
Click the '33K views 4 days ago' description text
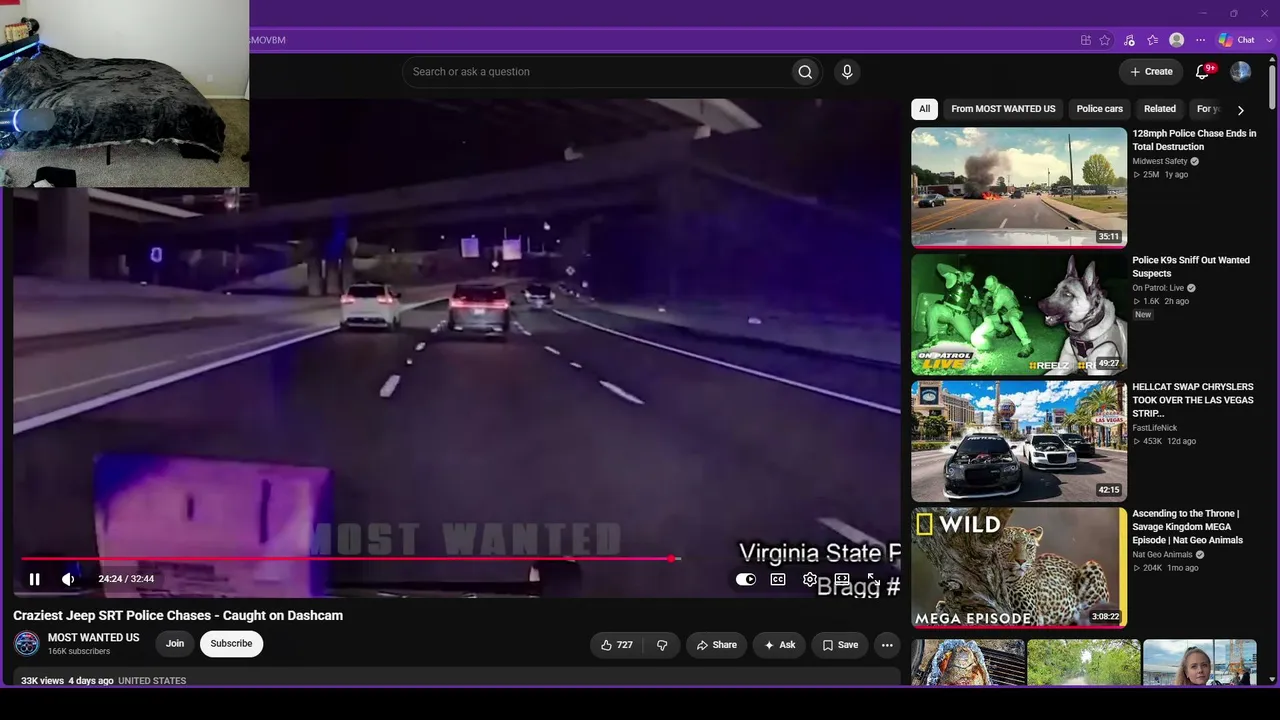pyautogui.click(x=68, y=681)
